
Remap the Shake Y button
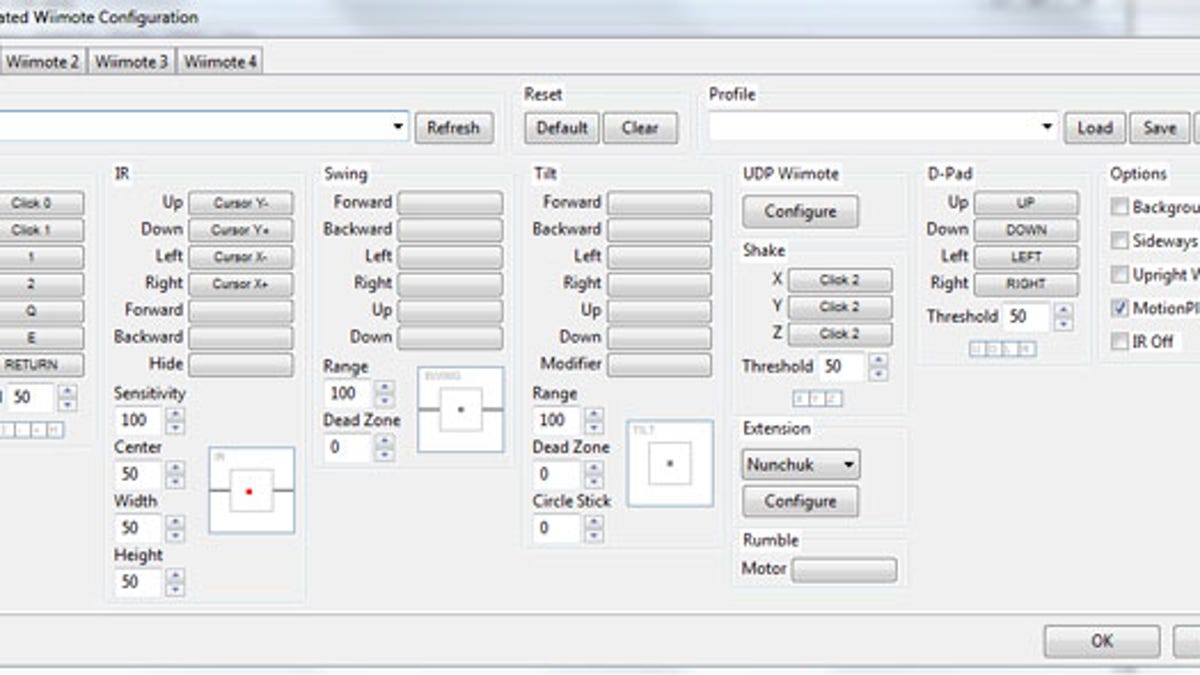840,307
